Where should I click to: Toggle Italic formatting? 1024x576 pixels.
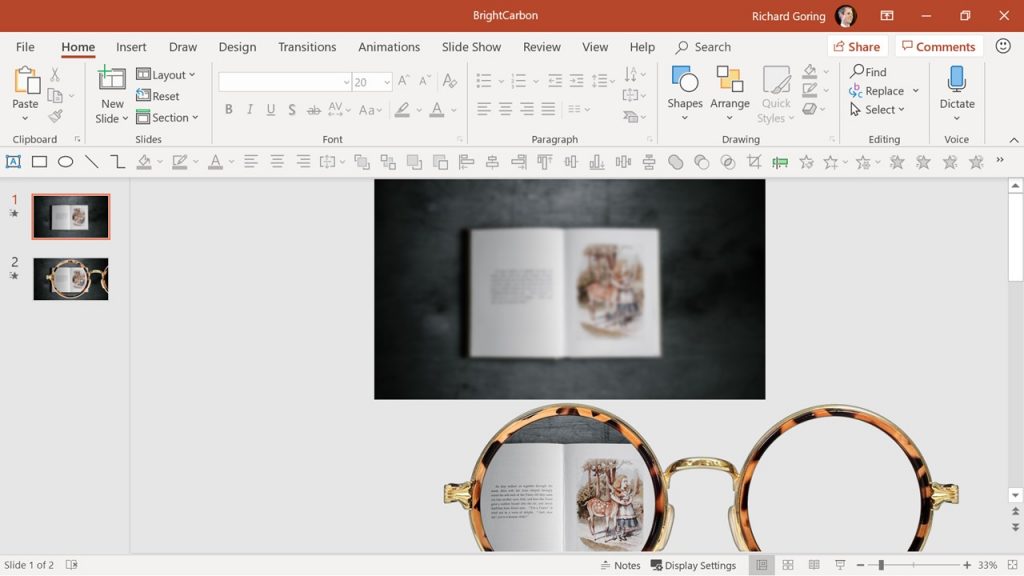click(249, 109)
